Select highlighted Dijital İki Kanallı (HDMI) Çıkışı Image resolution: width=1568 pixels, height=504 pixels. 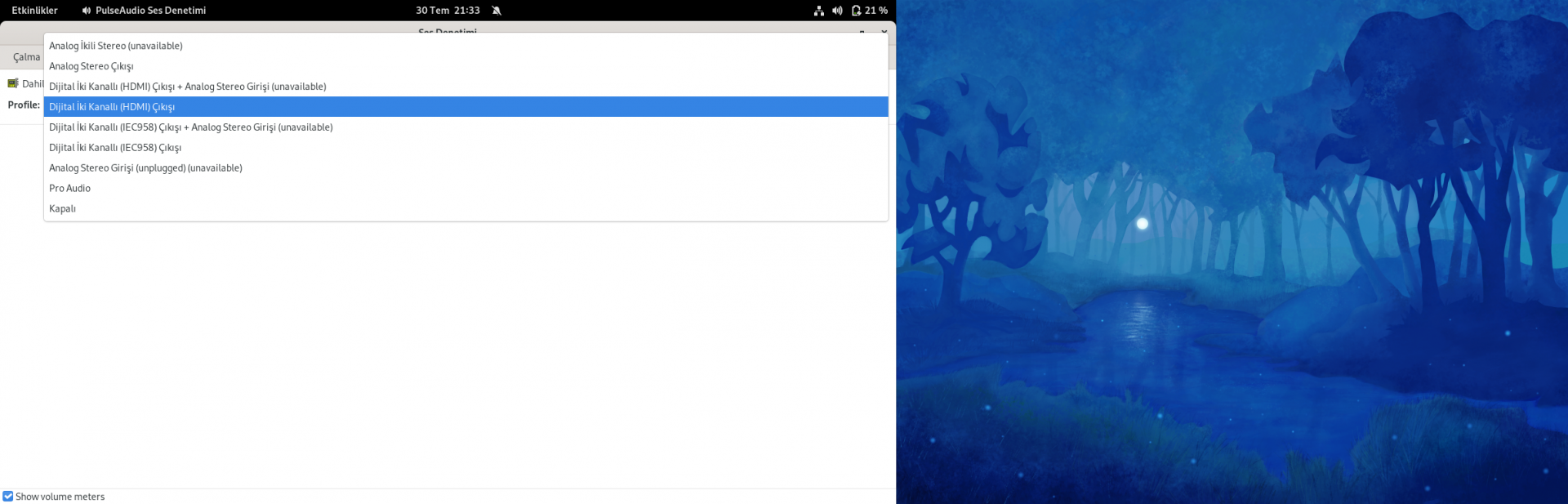465,107
